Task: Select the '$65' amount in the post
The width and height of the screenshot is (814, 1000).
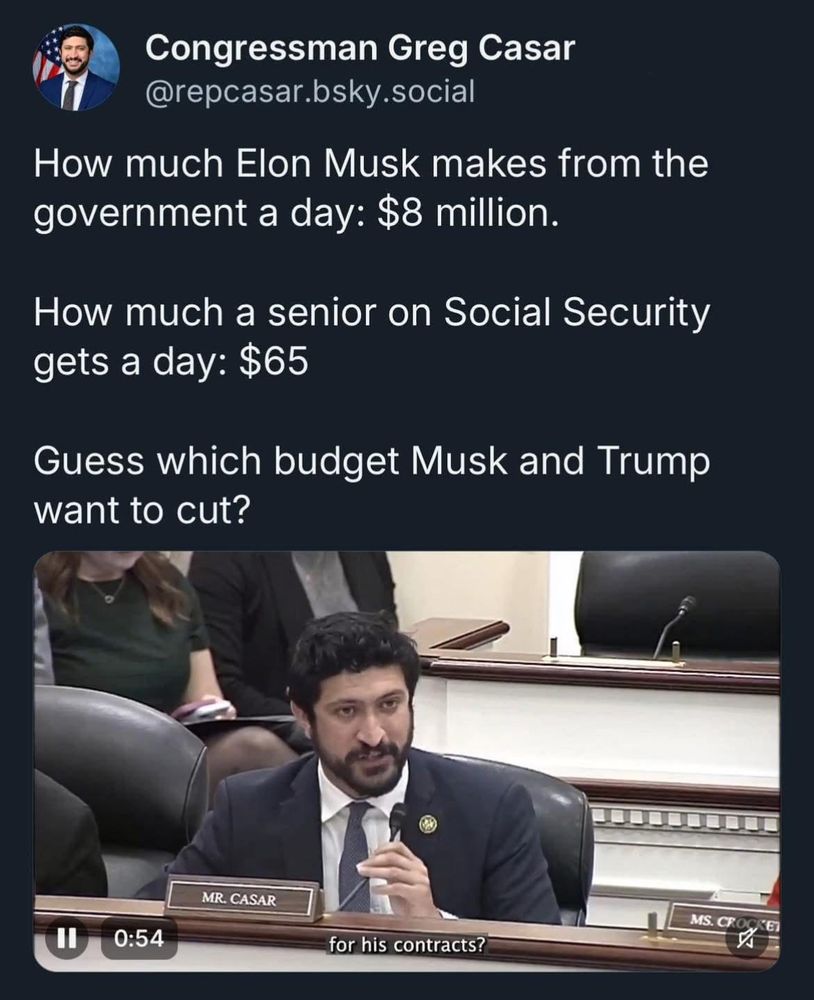Action: [x=273, y=362]
